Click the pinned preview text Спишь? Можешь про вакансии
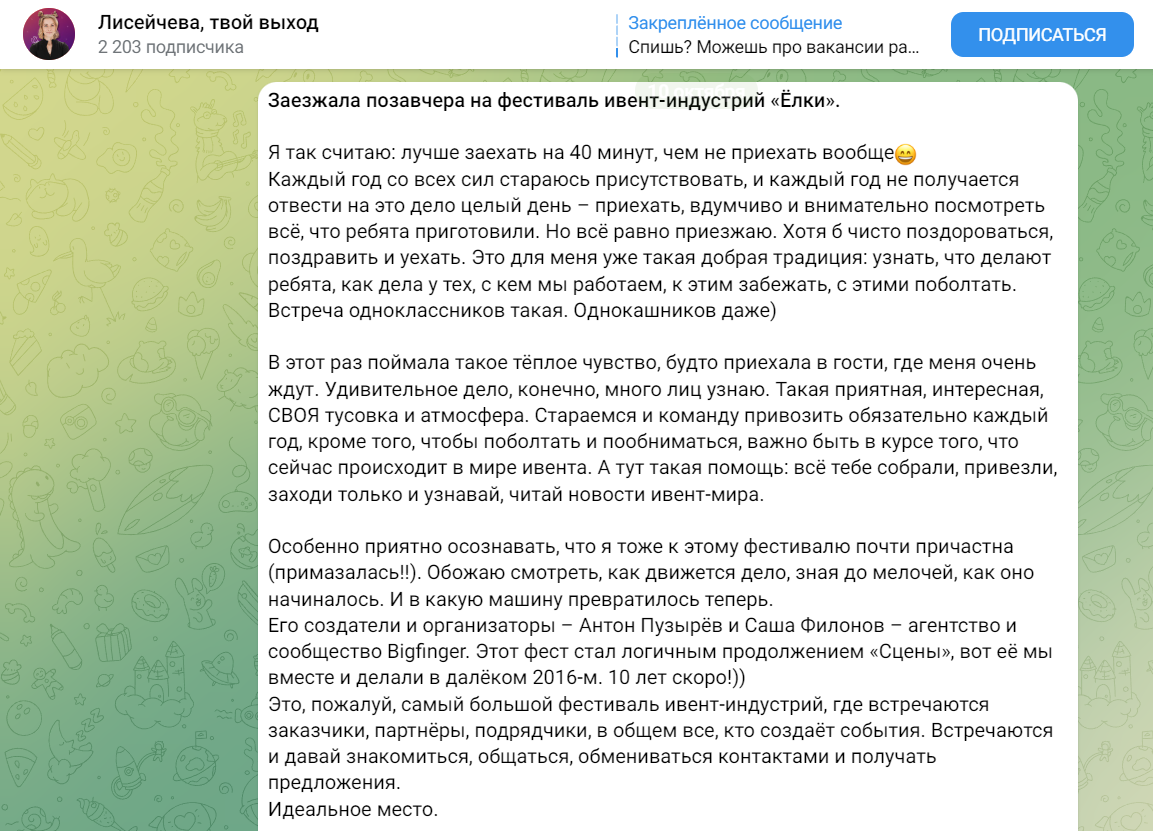The image size is (1153, 831). 774,47
